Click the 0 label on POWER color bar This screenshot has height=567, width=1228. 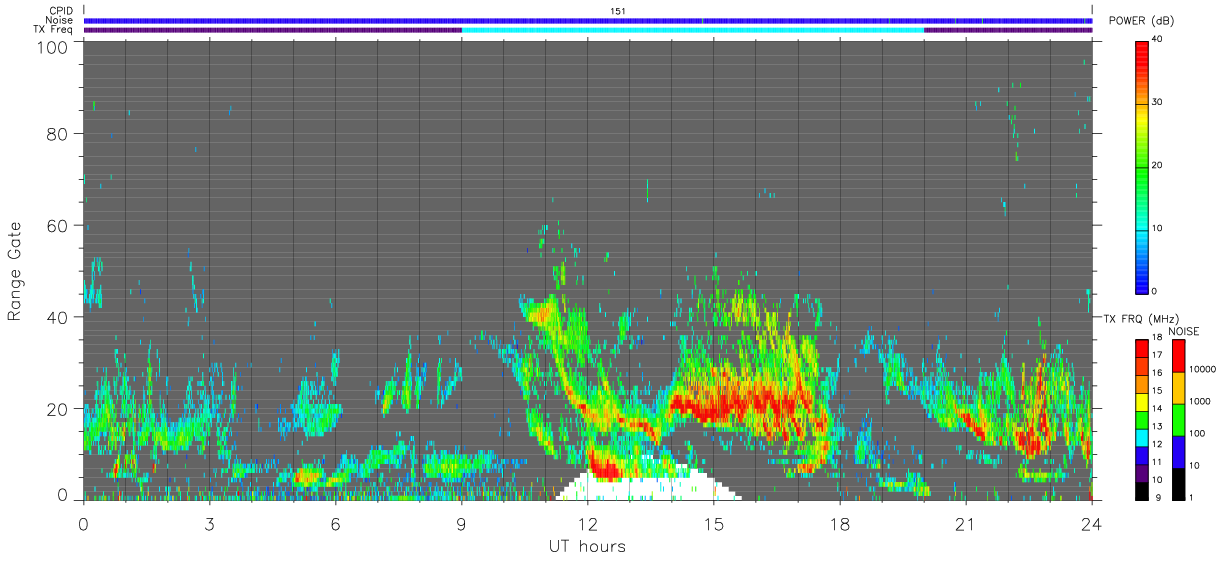point(1154,291)
